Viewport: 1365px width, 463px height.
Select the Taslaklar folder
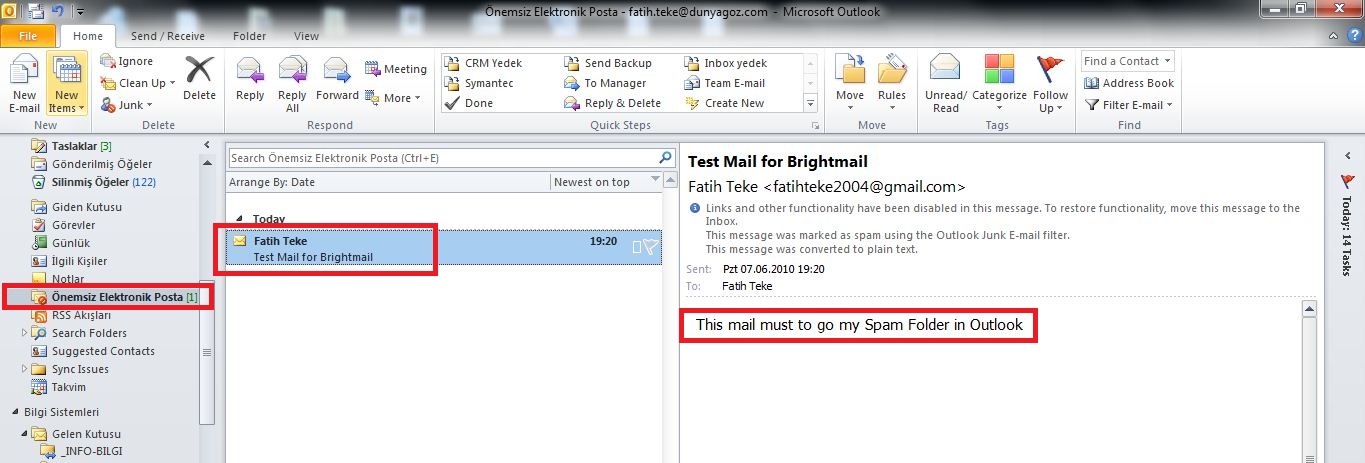pos(72,146)
